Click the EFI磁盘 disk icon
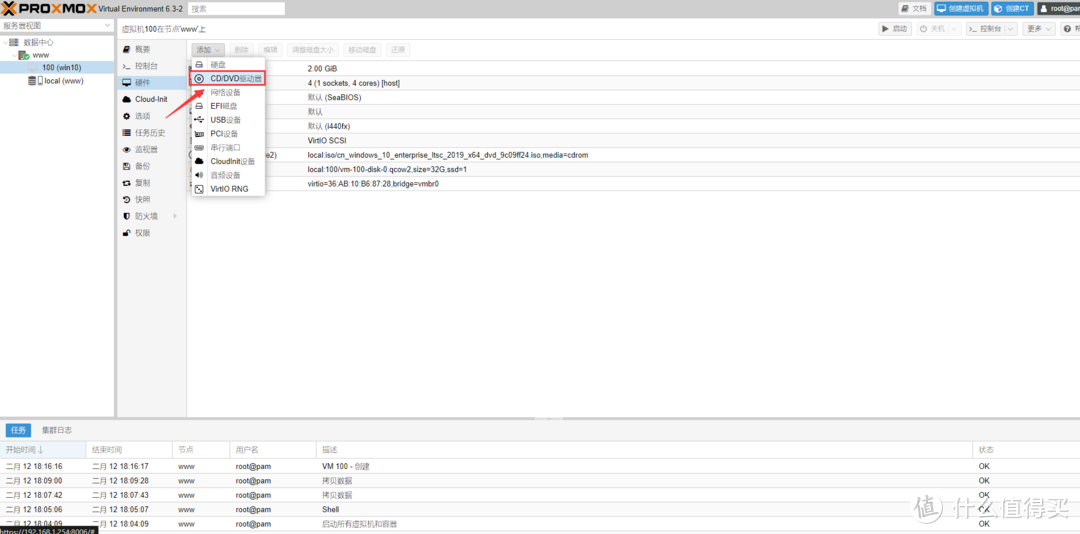The height and width of the screenshot is (534, 1080). point(199,106)
